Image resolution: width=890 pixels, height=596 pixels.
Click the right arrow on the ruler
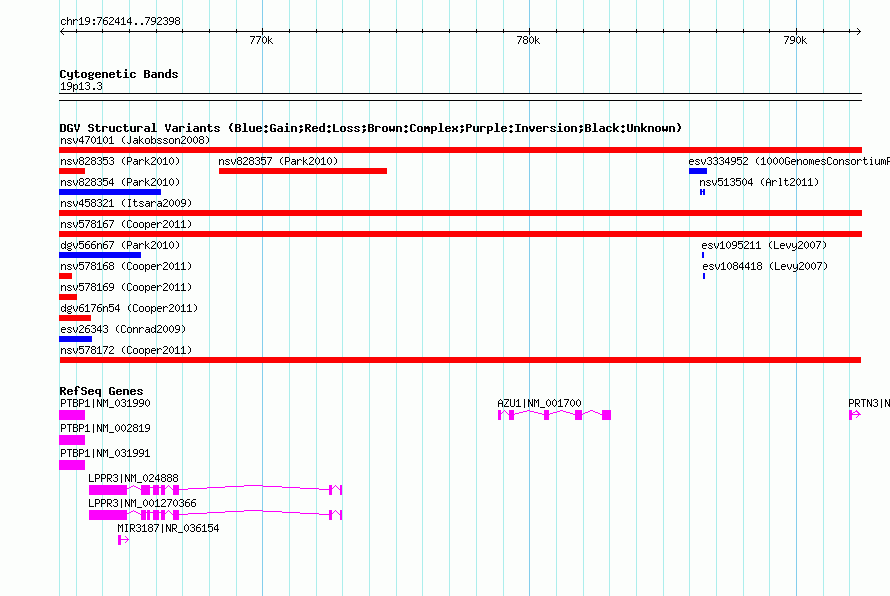point(858,32)
